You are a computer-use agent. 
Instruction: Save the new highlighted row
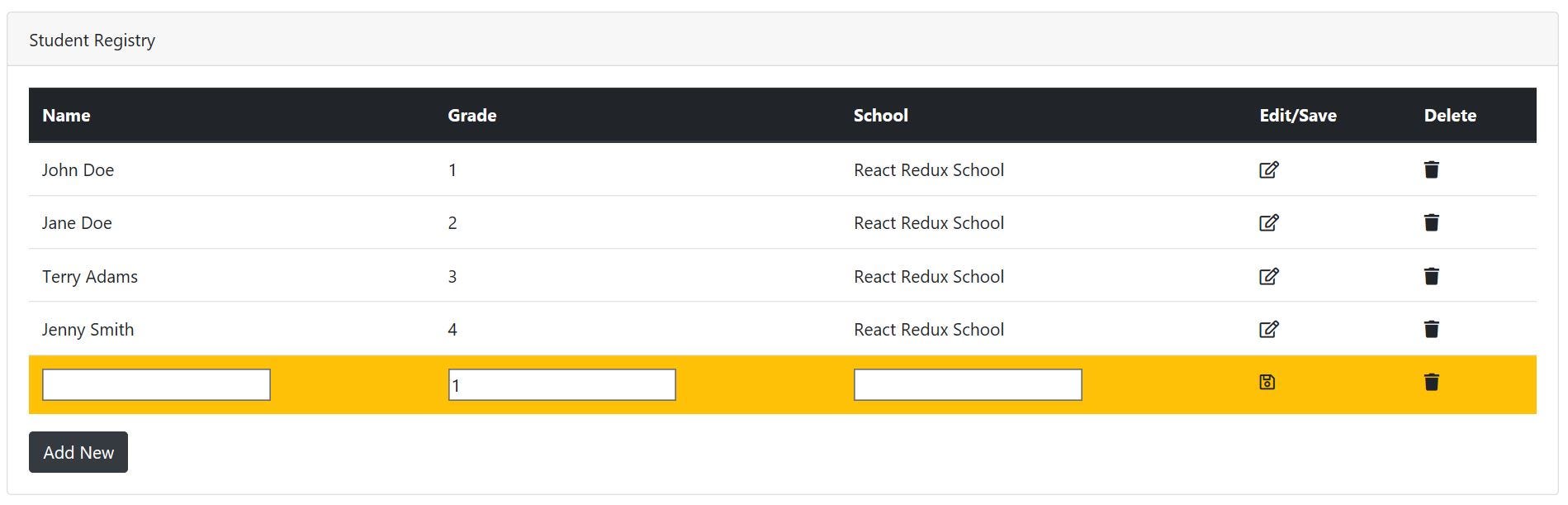[1267, 382]
